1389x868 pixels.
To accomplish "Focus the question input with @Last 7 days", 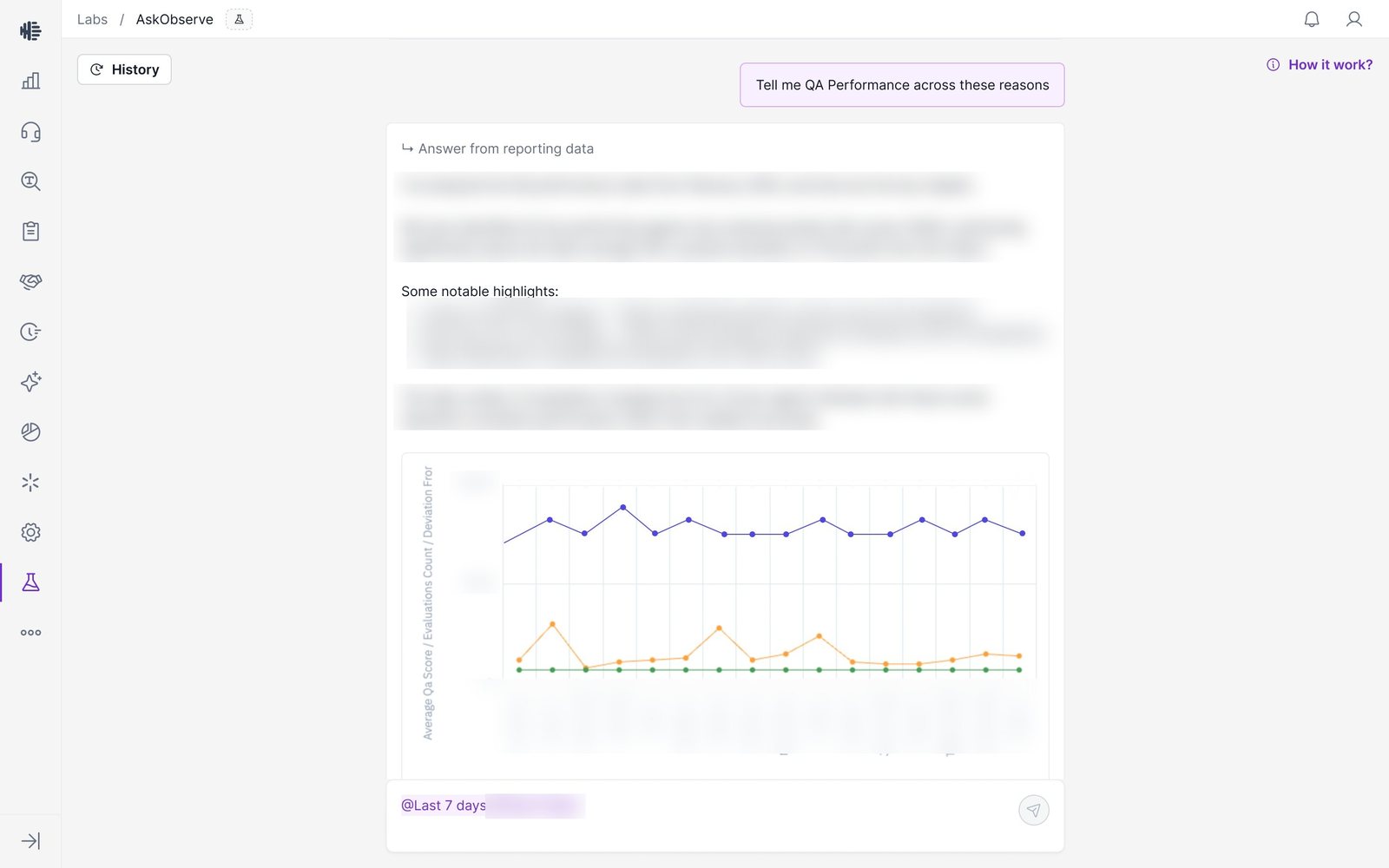I will [725, 815].
